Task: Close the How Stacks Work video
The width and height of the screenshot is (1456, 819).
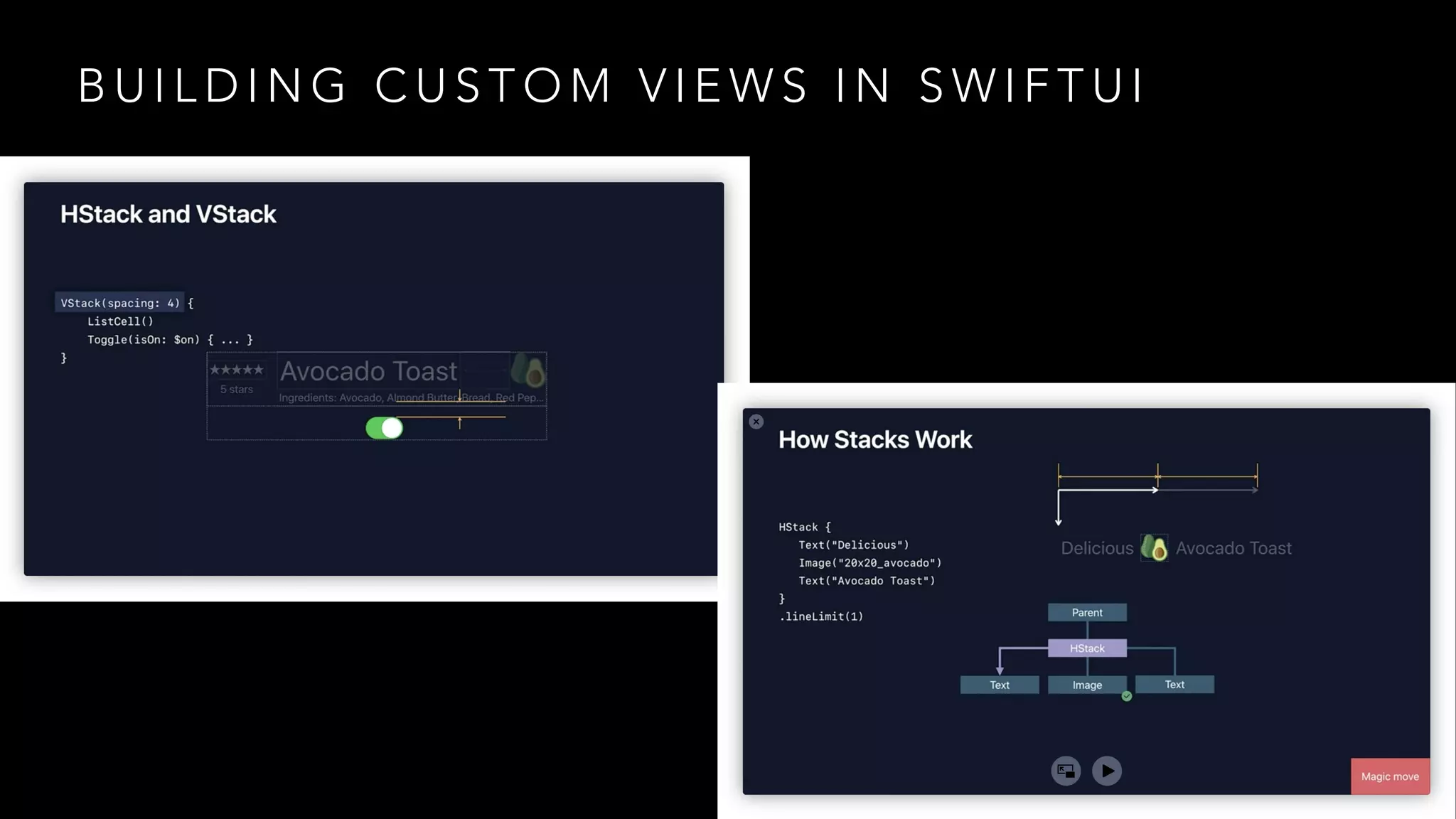Action: point(756,422)
